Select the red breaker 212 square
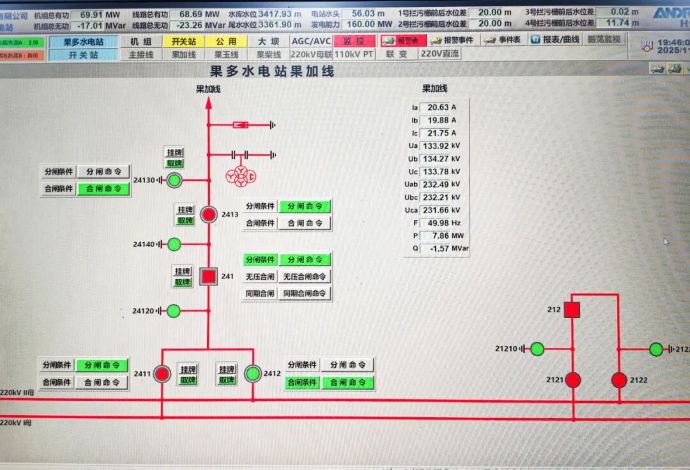 pos(572,310)
